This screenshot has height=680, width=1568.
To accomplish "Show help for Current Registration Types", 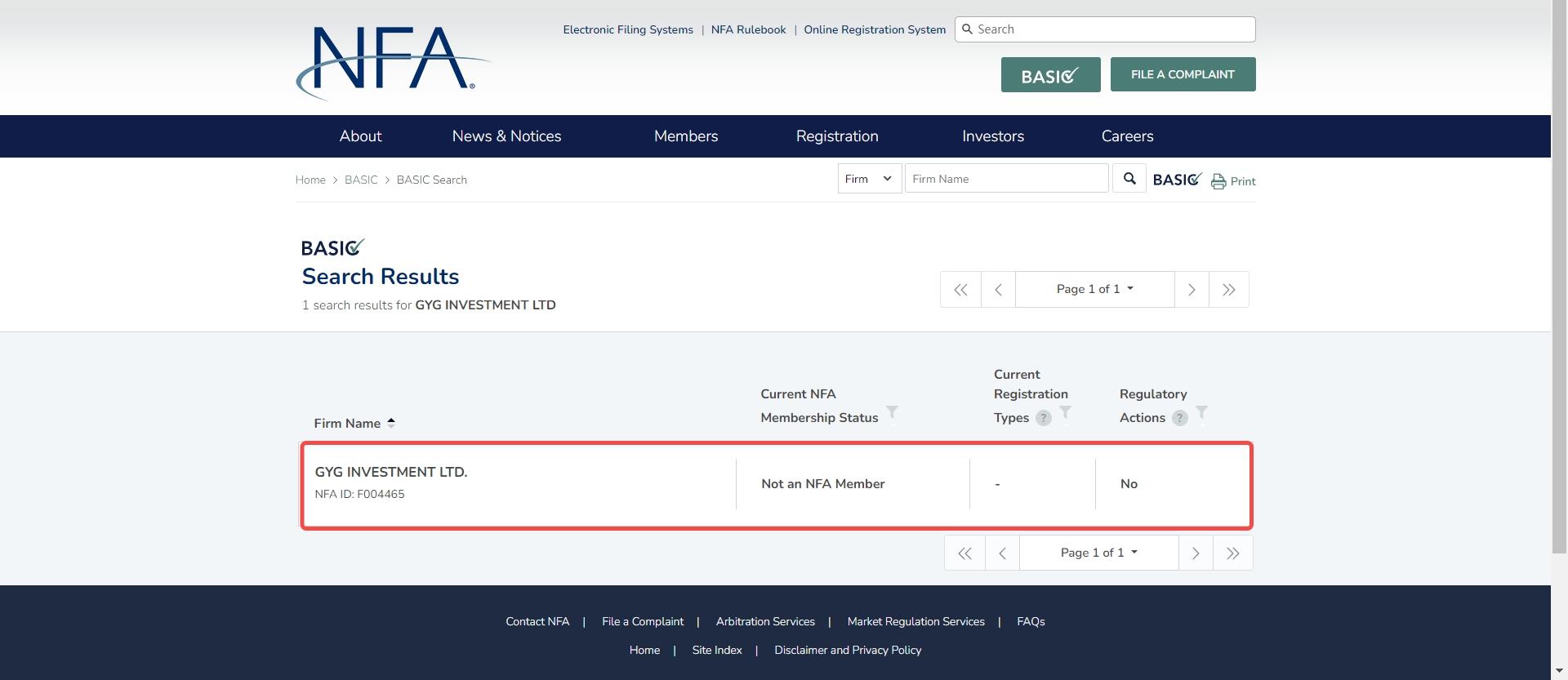I will click(x=1043, y=418).
